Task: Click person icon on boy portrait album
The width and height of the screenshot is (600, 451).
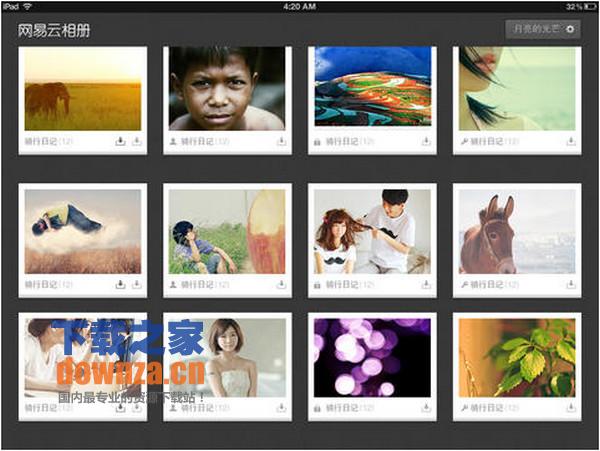Action: pos(173,142)
